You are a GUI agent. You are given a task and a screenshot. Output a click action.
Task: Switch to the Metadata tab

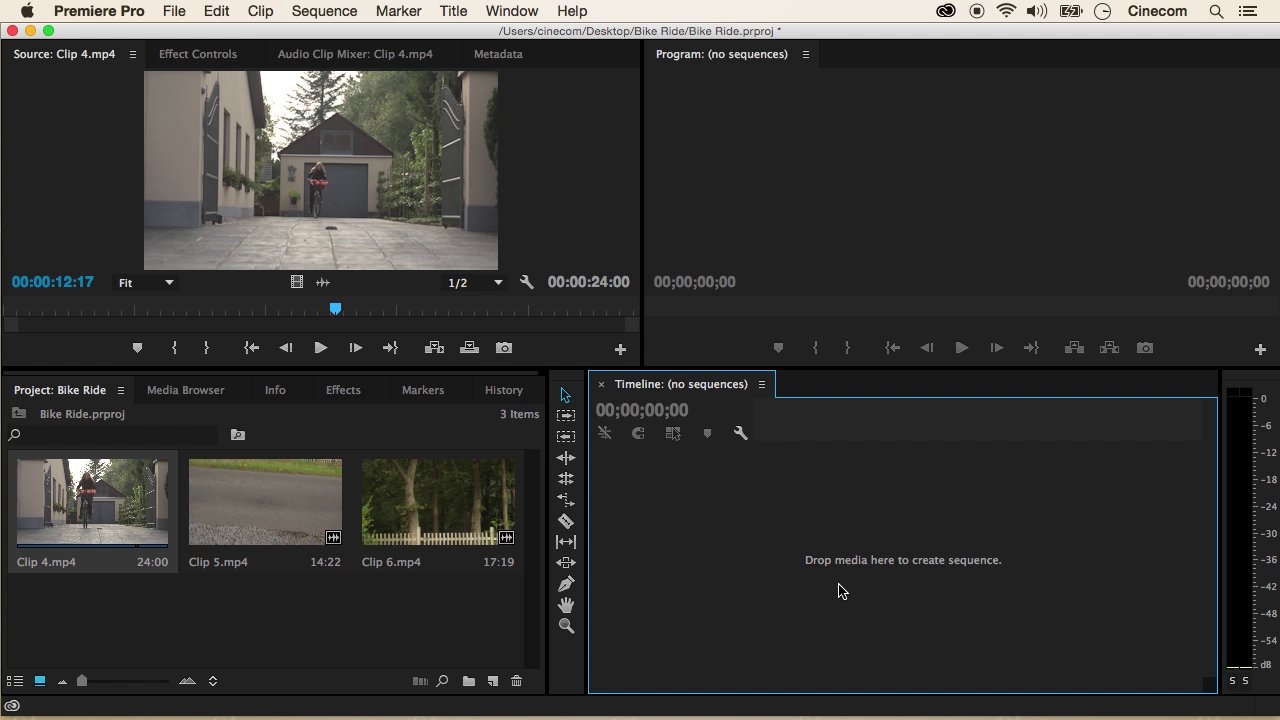(498, 54)
